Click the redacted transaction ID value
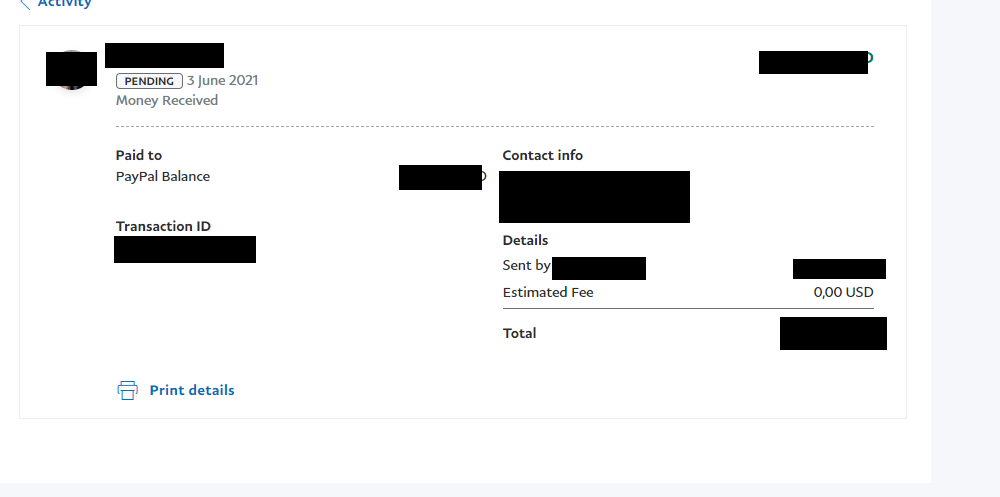Viewport: 1000px width, 497px height. pyautogui.click(x=185, y=249)
